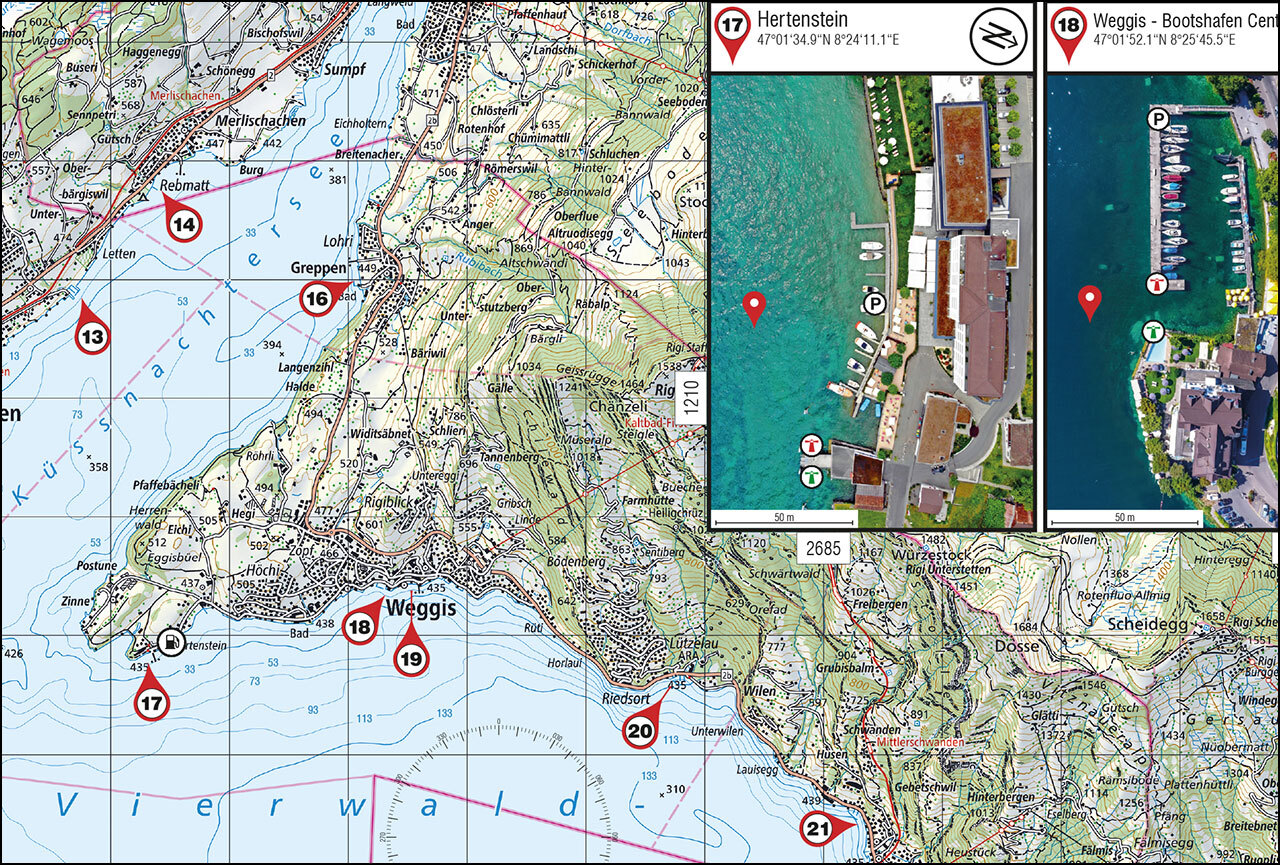The height and width of the screenshot is (865, 1280).
Task: Open map marker 19 below Weggis
Action: coord(412,657)
